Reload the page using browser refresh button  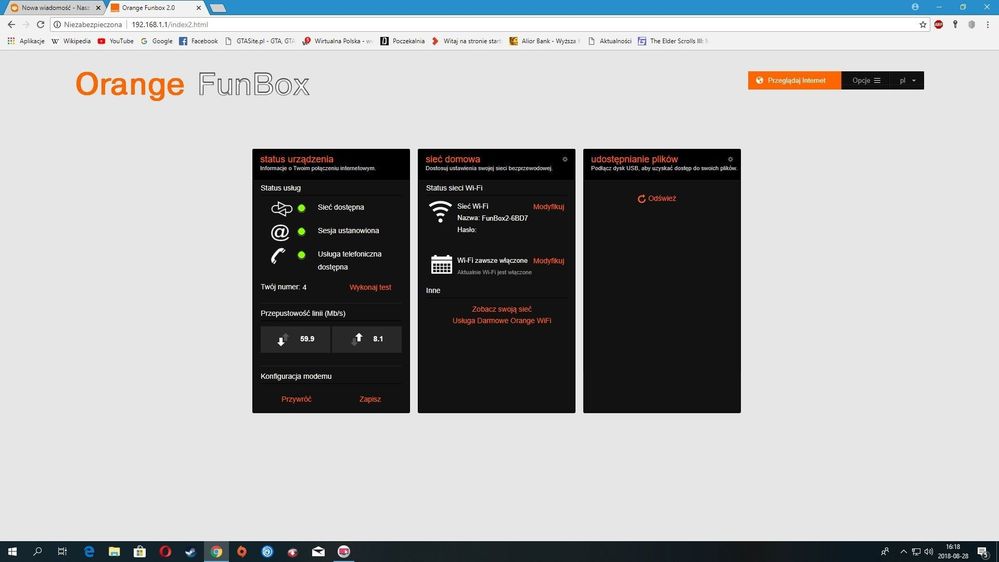(40, 24)
